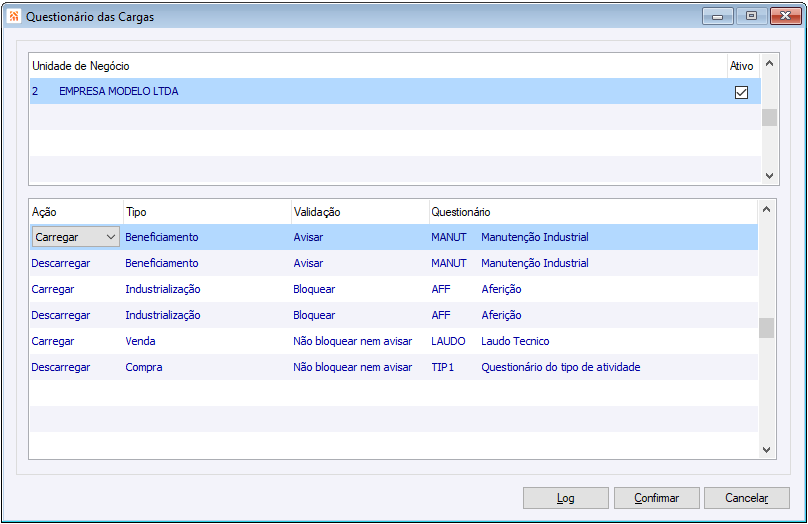
Task: Select Descarregar in the Industrialização row
Action: coord(61,315)
